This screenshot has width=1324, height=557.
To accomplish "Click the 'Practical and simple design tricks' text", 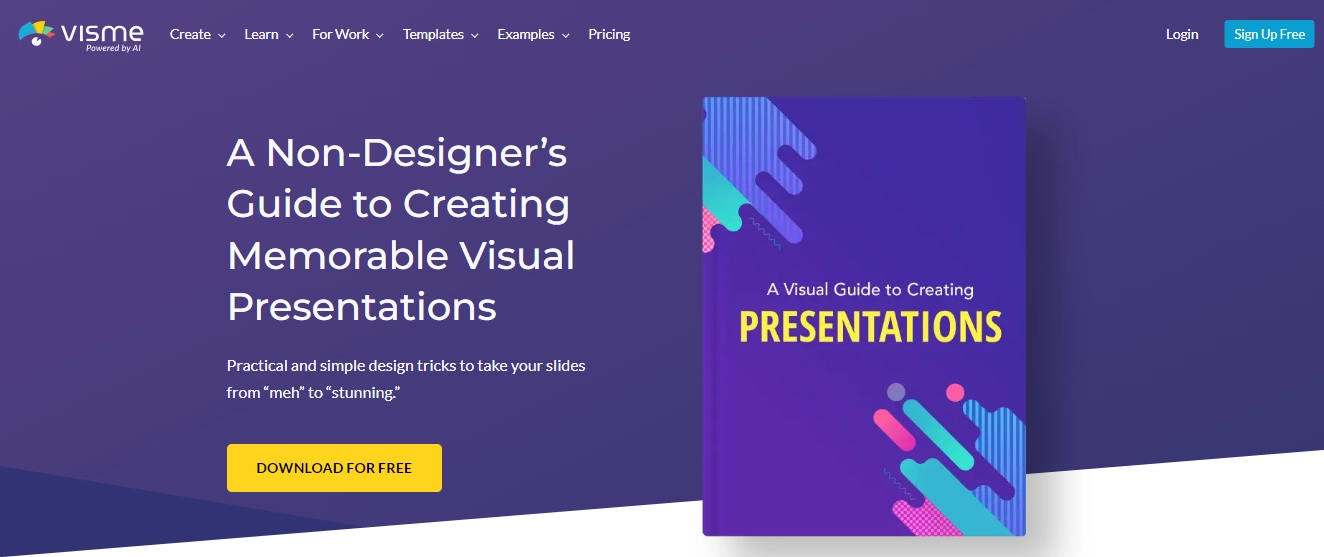I will point(406,379).
